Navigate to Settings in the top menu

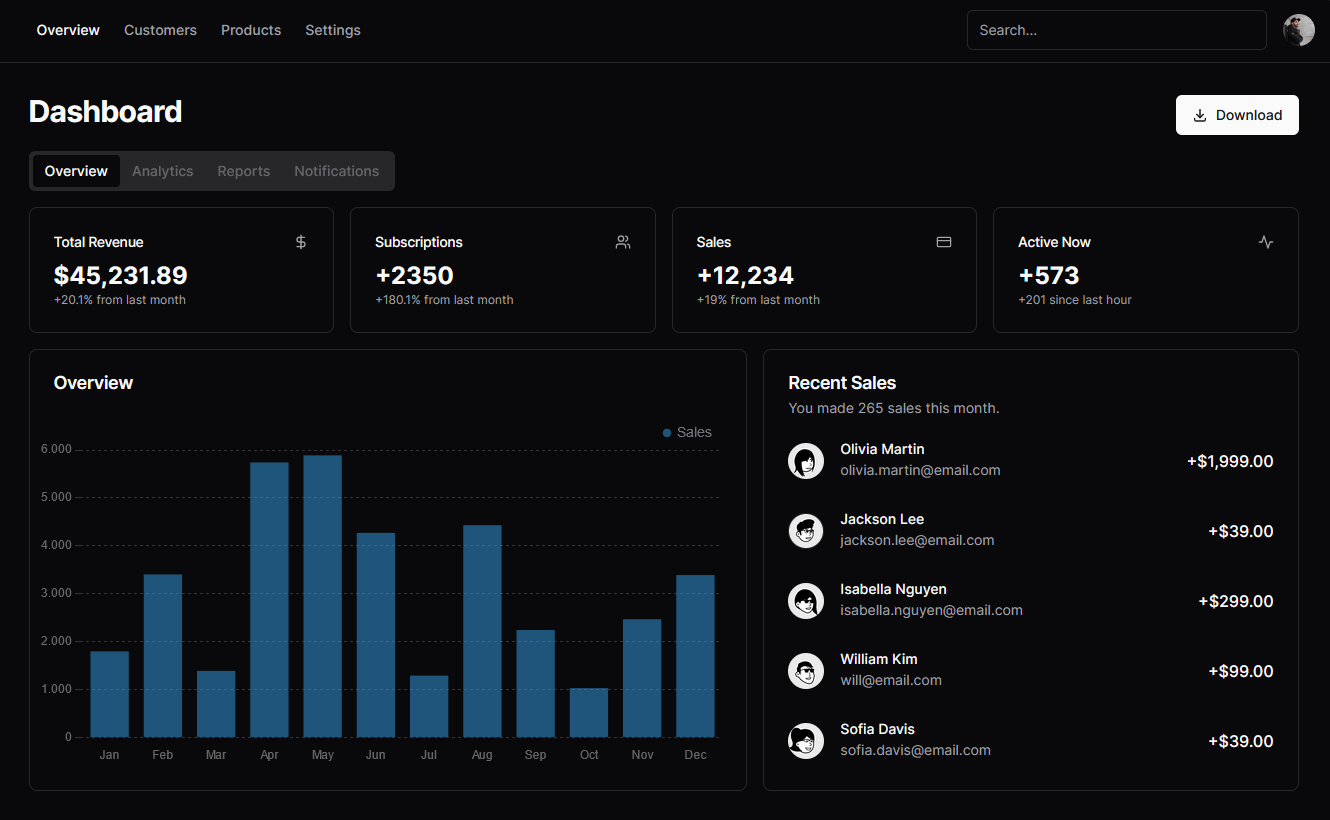coord(333,30)
